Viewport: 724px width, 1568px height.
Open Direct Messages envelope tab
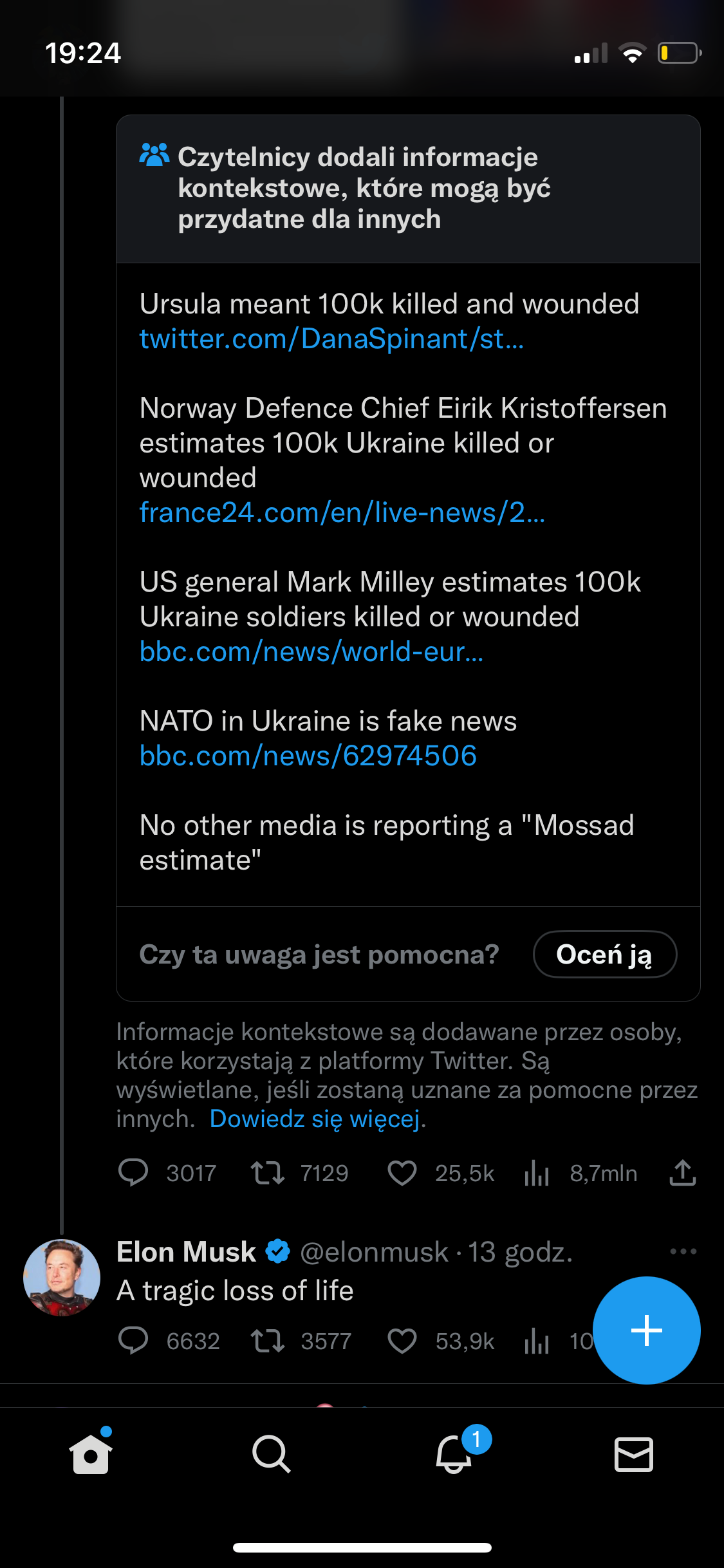tap(634, 1454)
